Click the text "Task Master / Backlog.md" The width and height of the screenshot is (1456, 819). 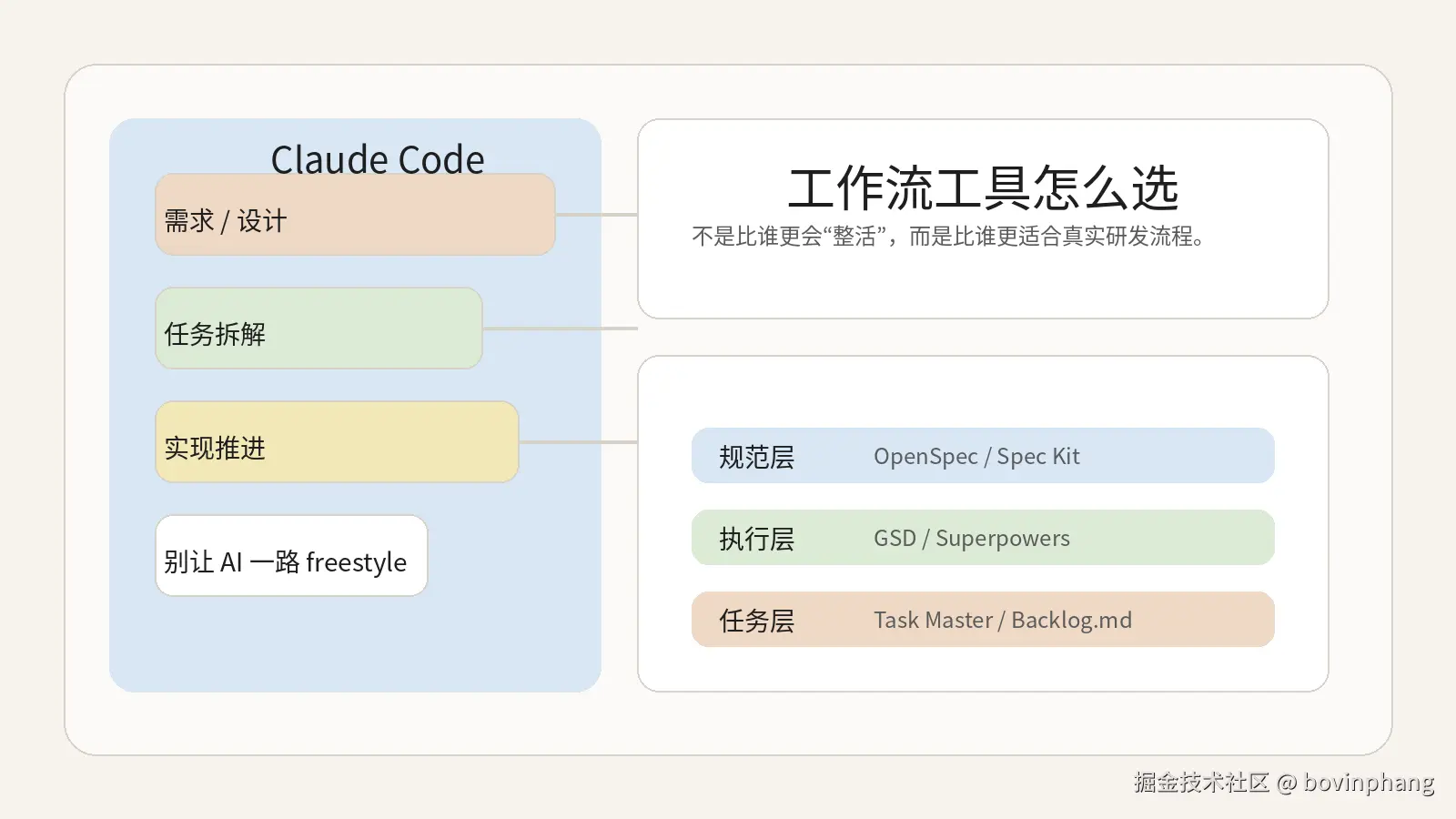click(x=1003, y=621)
